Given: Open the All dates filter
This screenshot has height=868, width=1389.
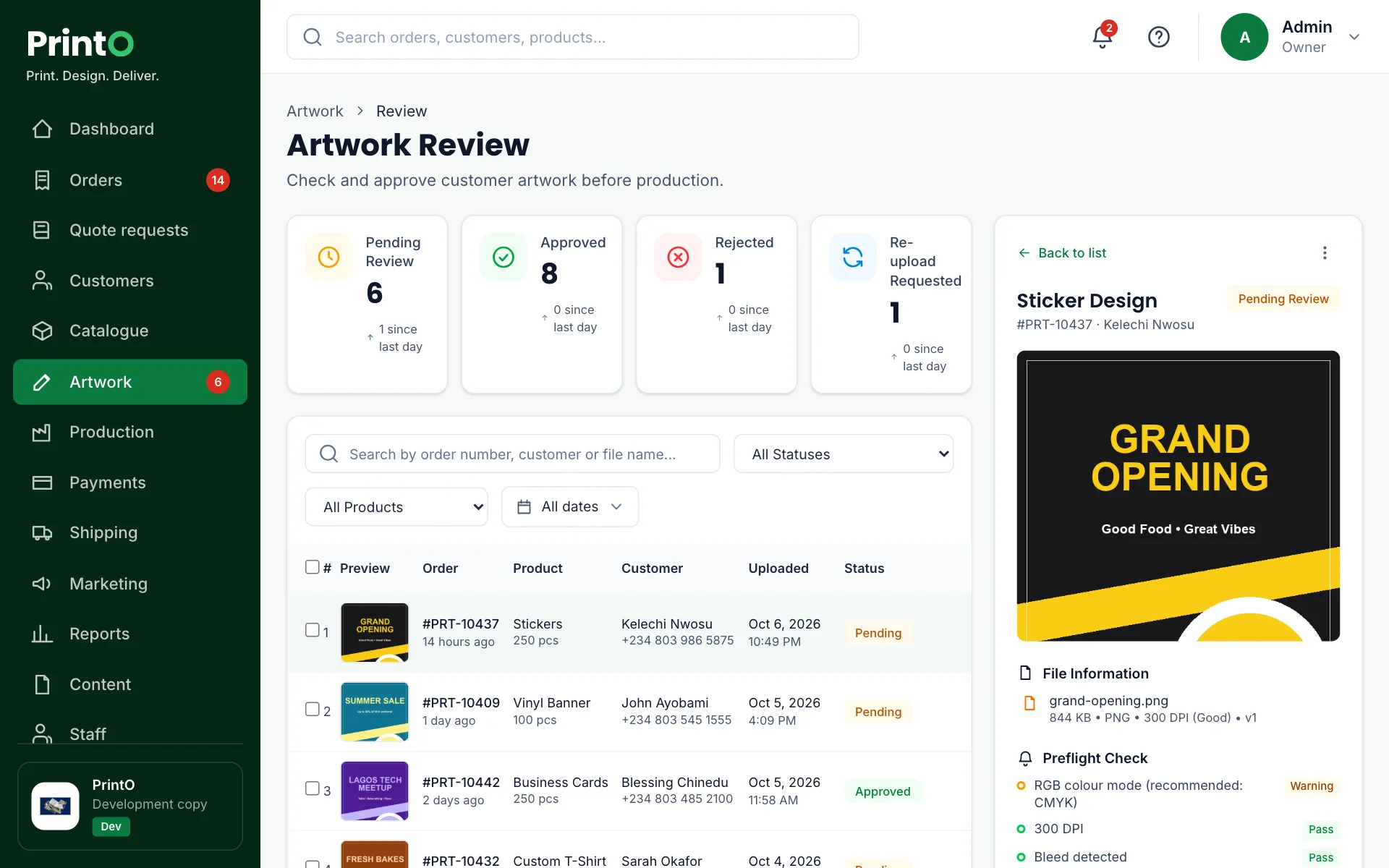Looking at the screenshot, I should pos(570,507).
